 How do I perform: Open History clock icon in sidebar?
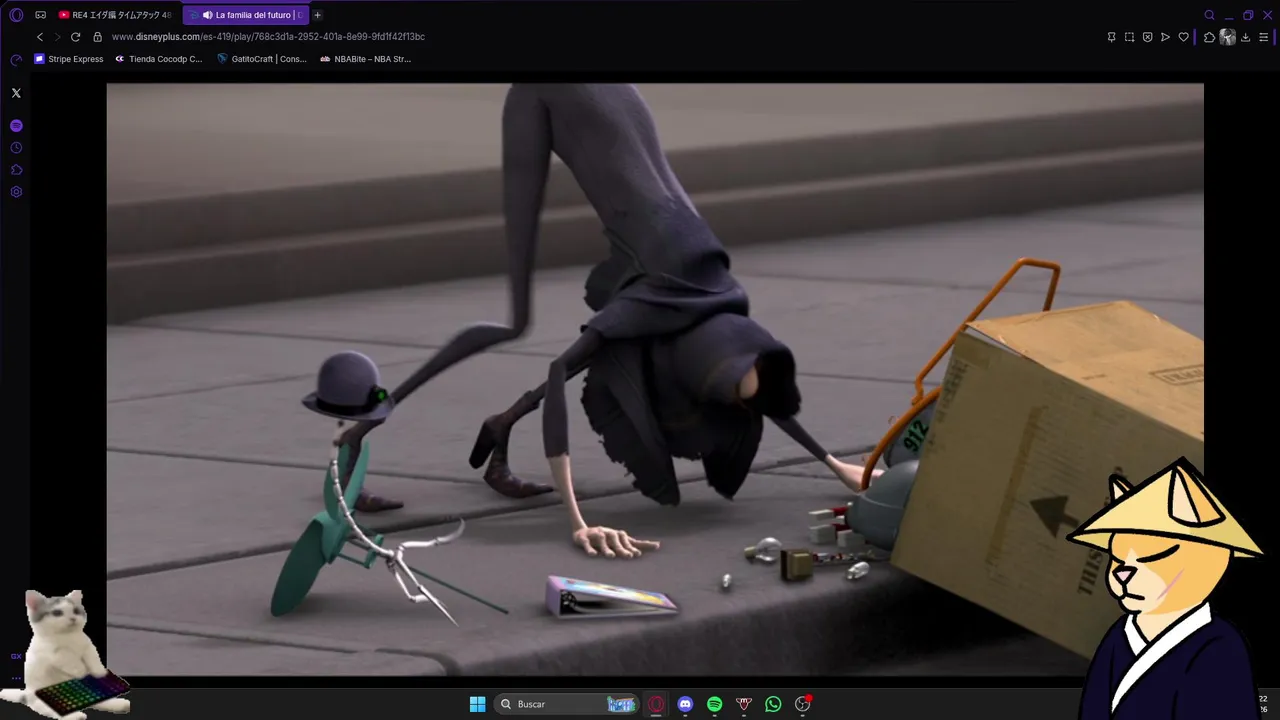coord(16,148)
